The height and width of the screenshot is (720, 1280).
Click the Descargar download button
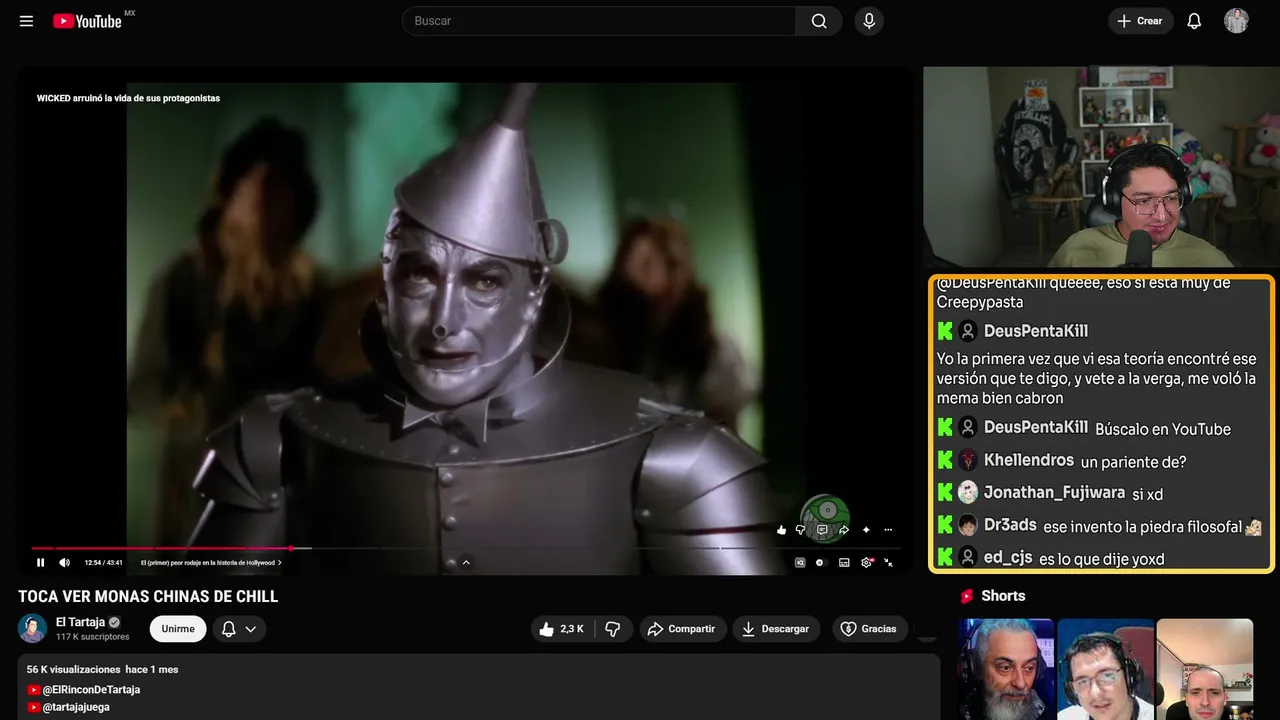tap(776, 629)
